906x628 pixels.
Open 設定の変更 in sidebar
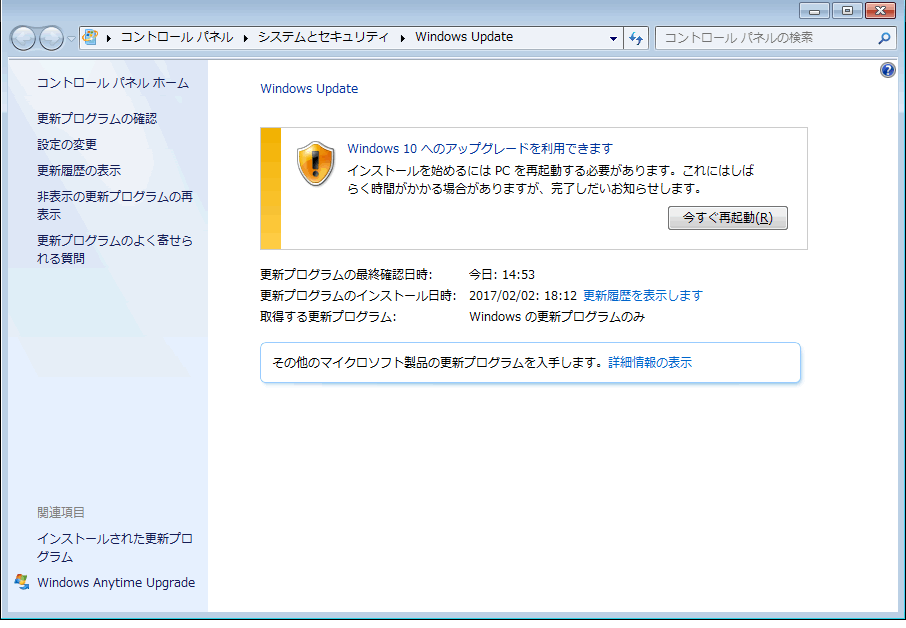point(67,144)
